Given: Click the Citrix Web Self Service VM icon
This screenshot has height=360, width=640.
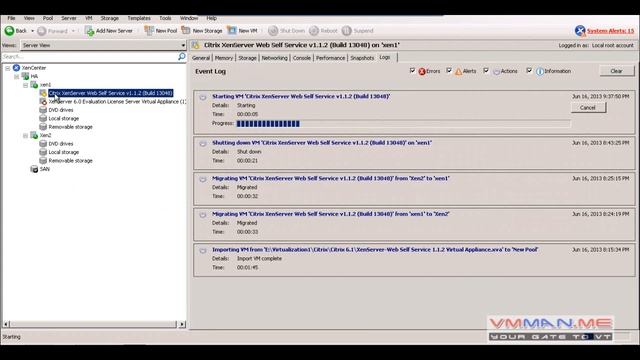Looking at the screenshot, I should point(43,93).
